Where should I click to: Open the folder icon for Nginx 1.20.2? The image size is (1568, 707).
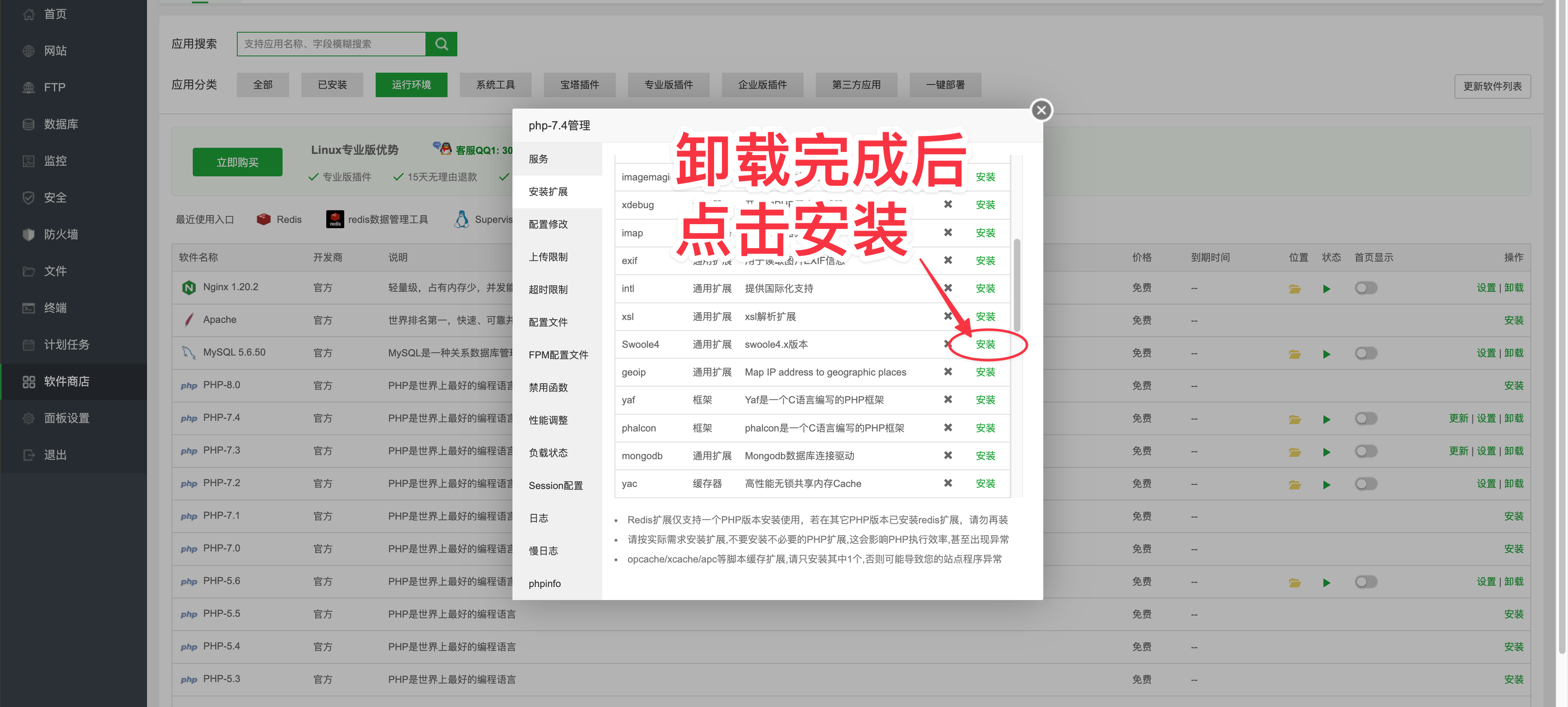pyautogui.click(x=1295, y=289)
